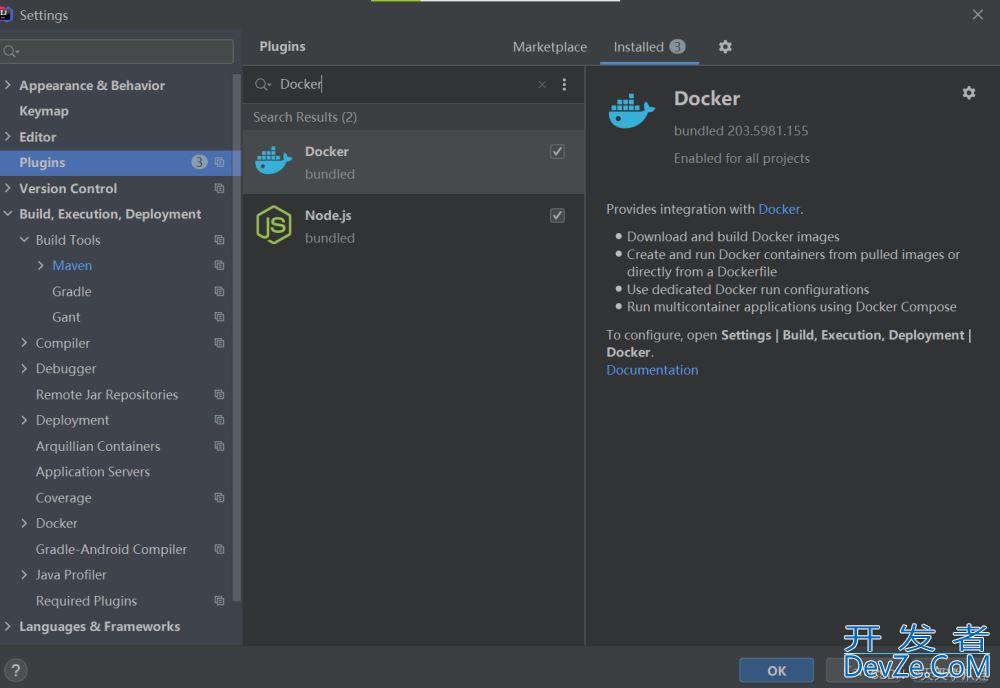Click the plugin search magnifier icon
This screenshot has width=1000, height=688.
click(262, 84)
